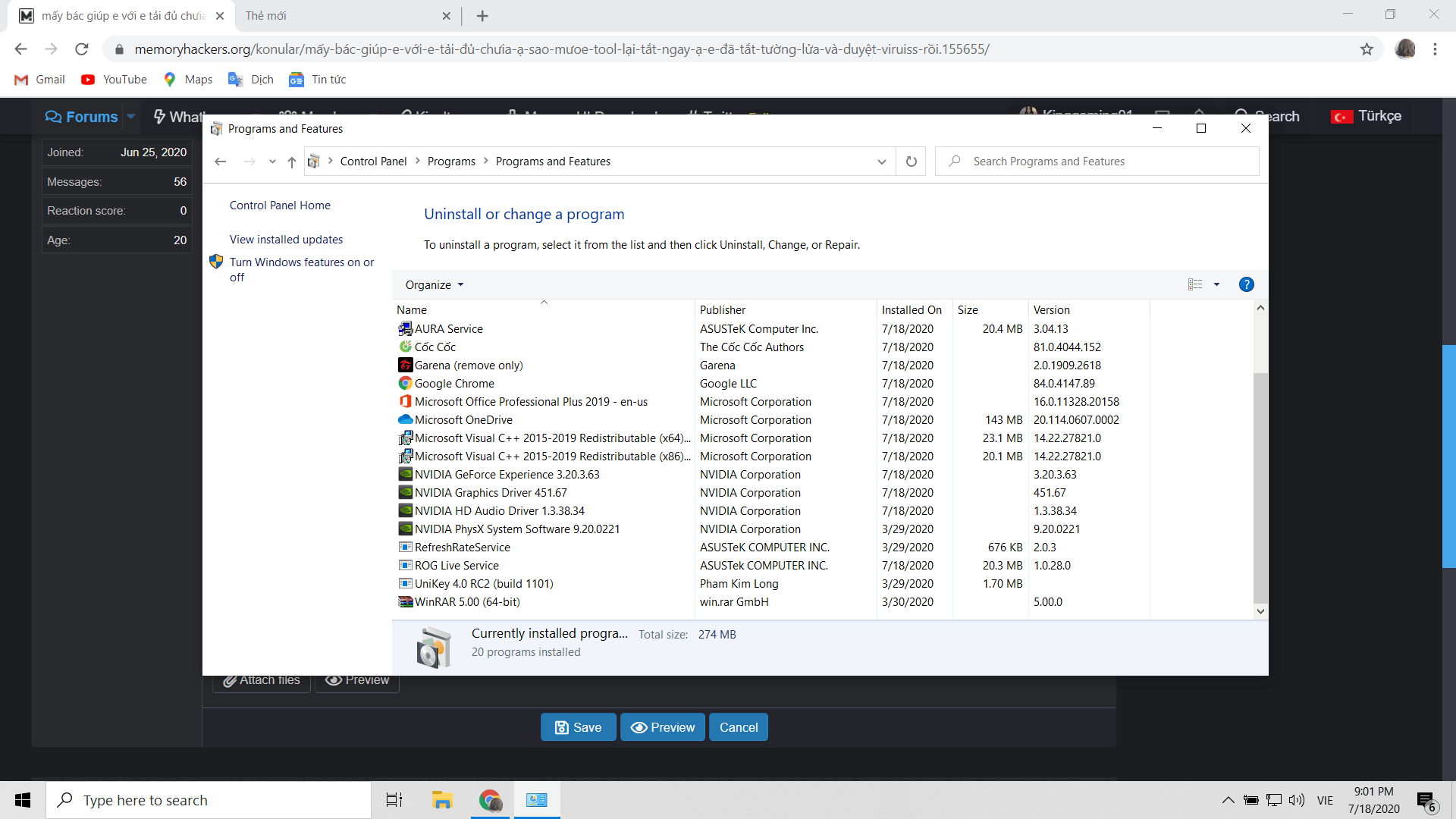Click the volume icon in system tray
Viewport: 1456px width, 819px height.
coord(1297,800)
